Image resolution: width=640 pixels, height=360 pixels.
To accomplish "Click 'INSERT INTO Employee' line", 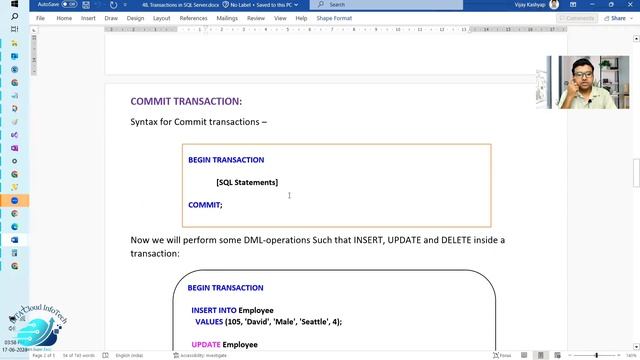I will (x=232, y=310).
